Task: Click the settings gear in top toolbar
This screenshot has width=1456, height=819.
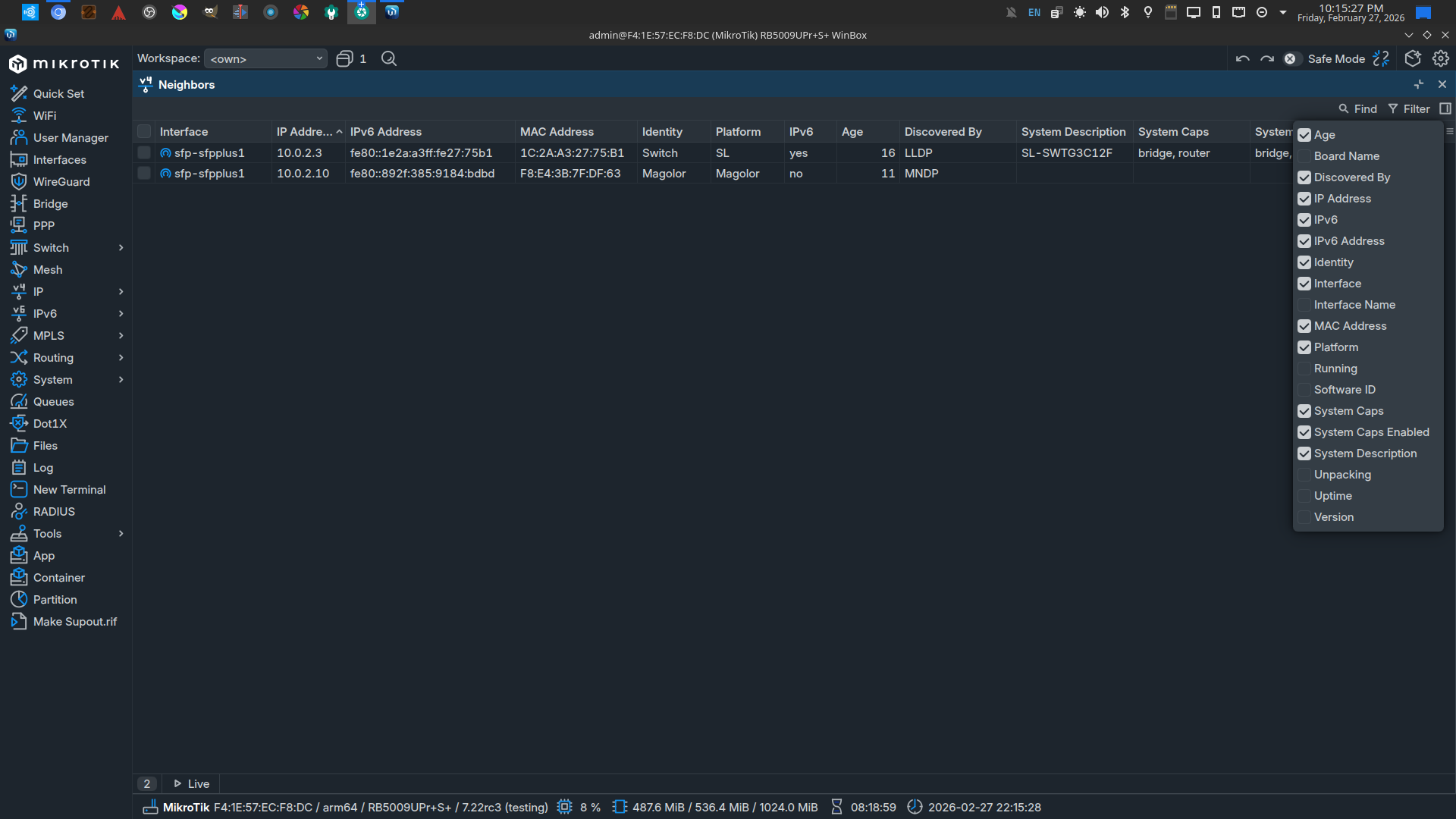Action: click(1441, 59)
